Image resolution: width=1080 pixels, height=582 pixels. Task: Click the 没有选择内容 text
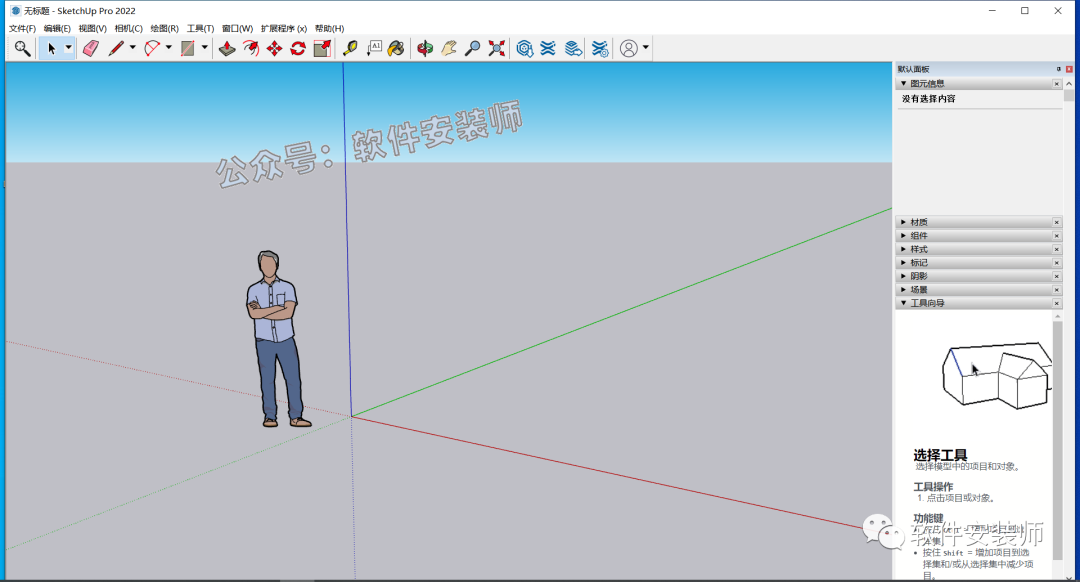tap(928, 99)
